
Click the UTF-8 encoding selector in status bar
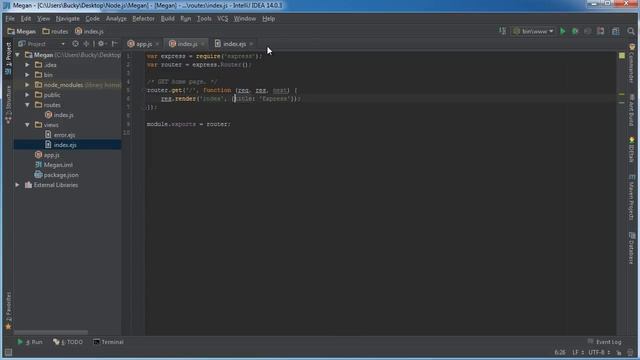[599, 352]
